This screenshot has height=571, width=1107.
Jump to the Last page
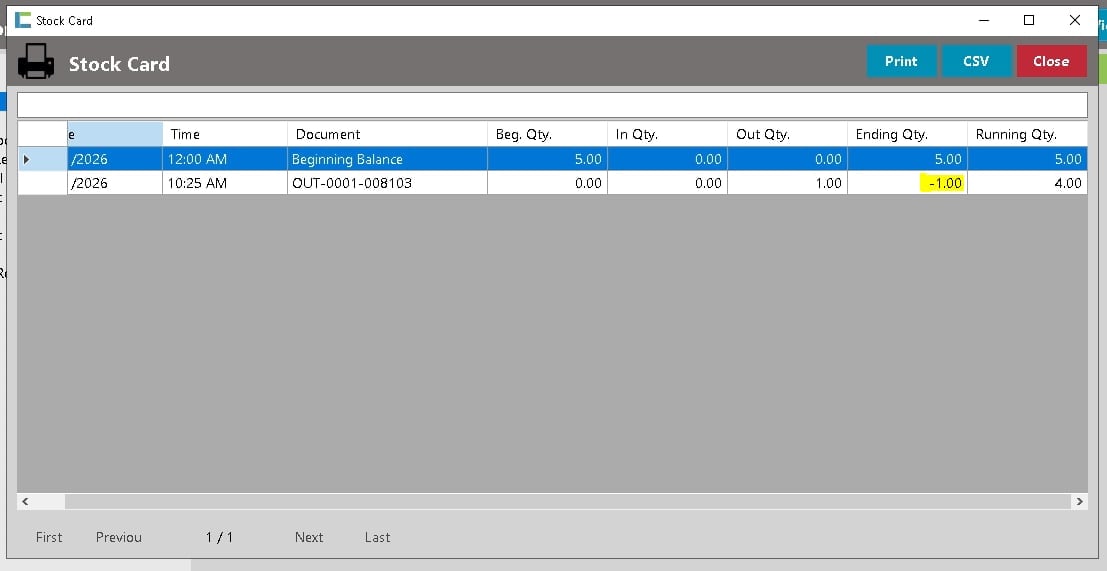[x=377, y=537]
